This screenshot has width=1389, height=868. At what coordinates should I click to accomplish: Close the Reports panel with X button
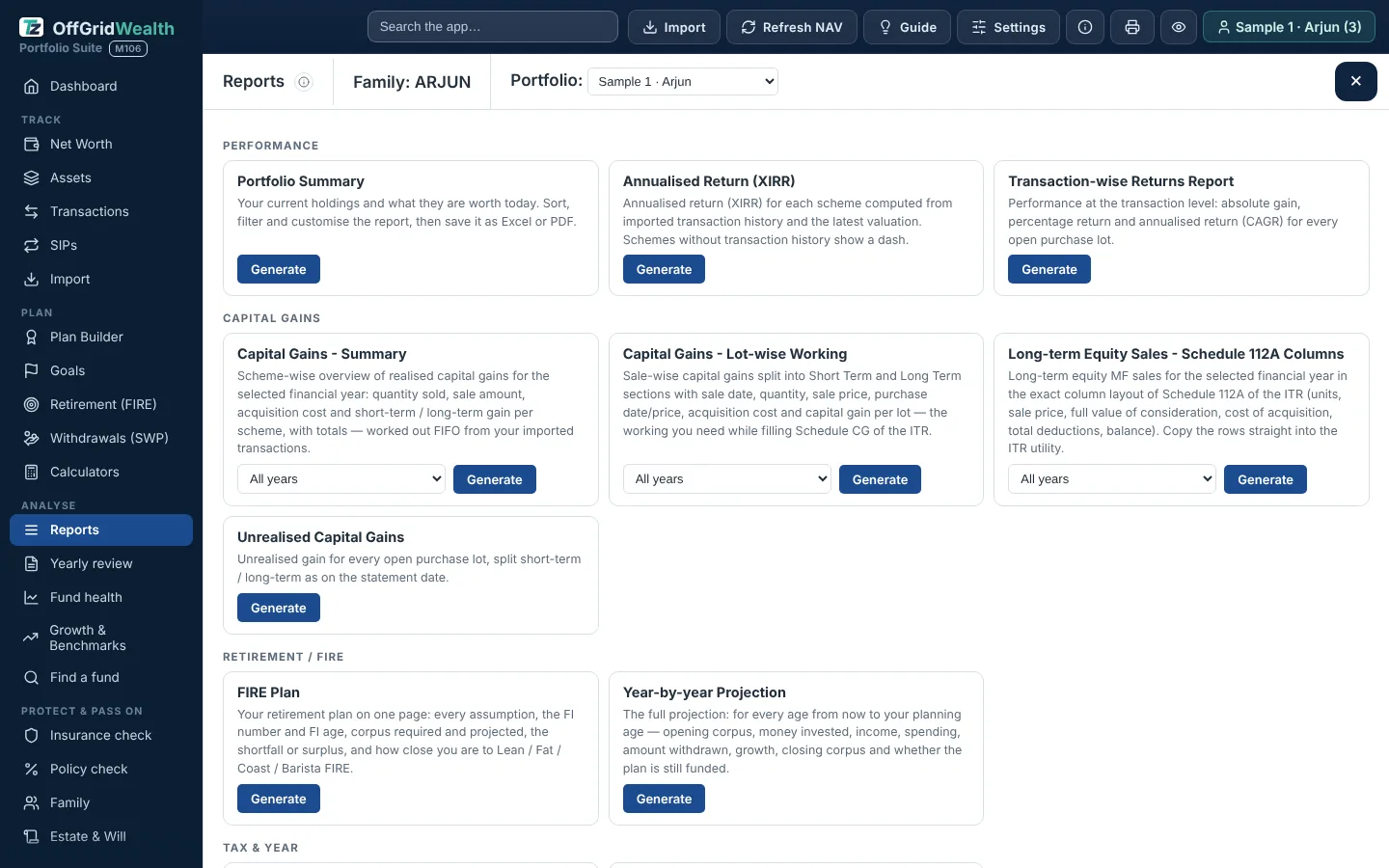tap(1356, 81)
